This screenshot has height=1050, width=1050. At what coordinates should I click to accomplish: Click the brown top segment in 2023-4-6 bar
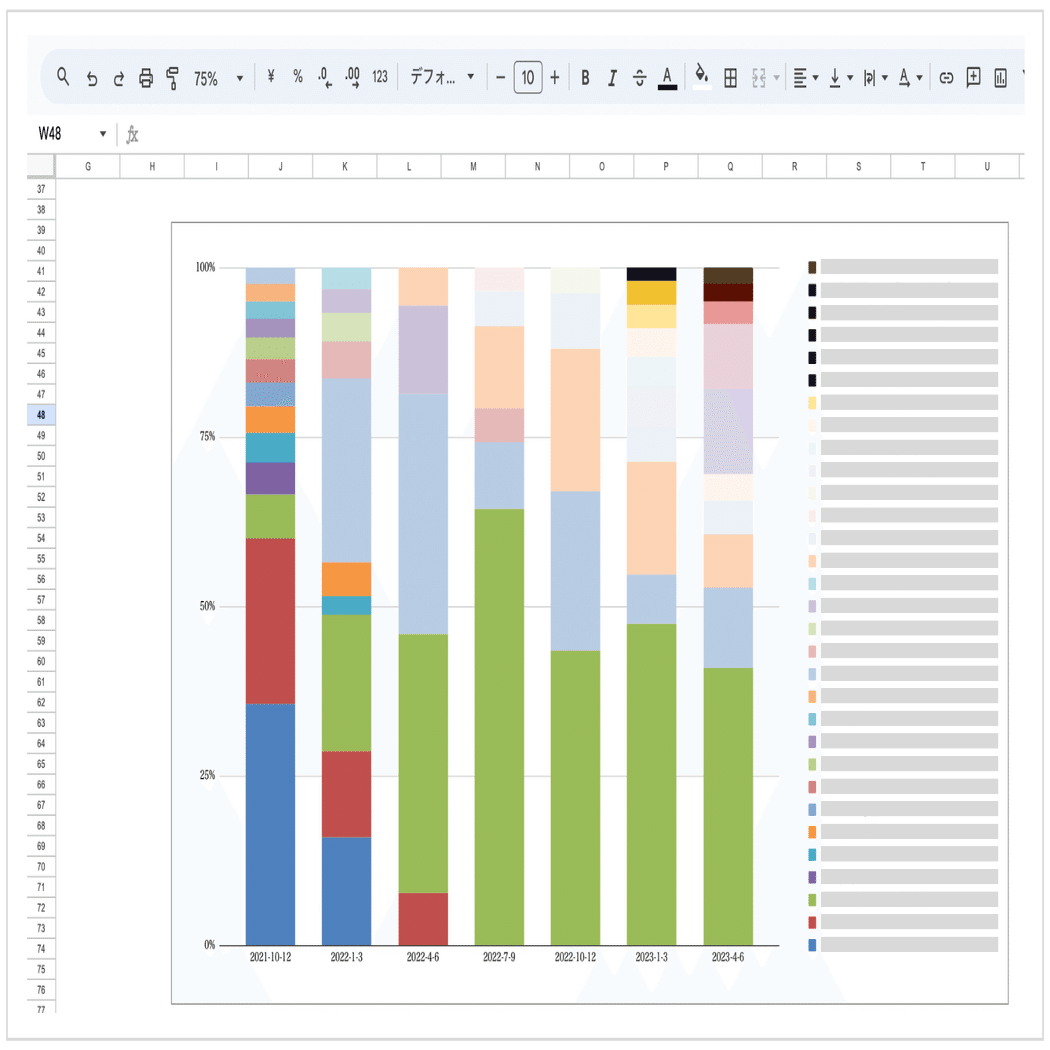tap(728, 275)
